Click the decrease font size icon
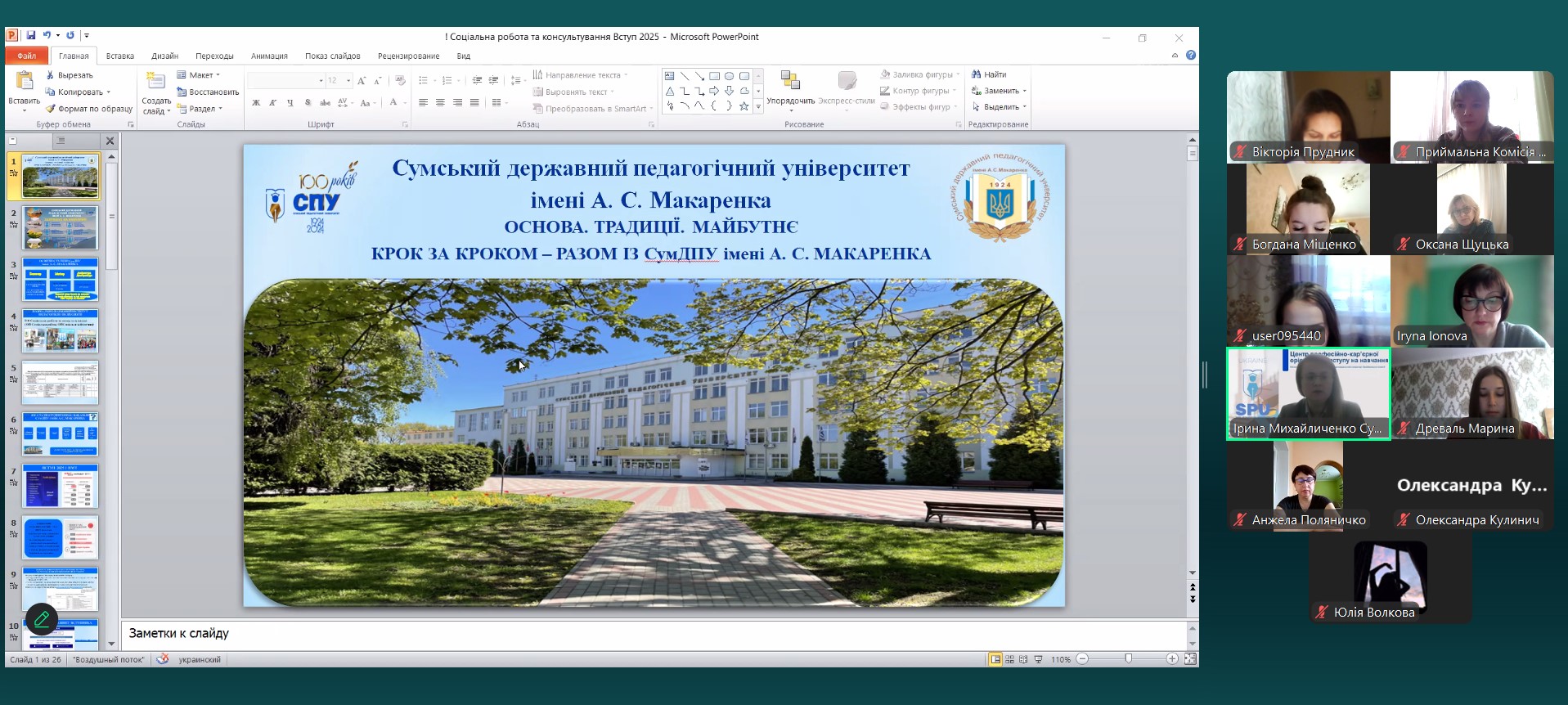1568x705 pixels. 377,80
